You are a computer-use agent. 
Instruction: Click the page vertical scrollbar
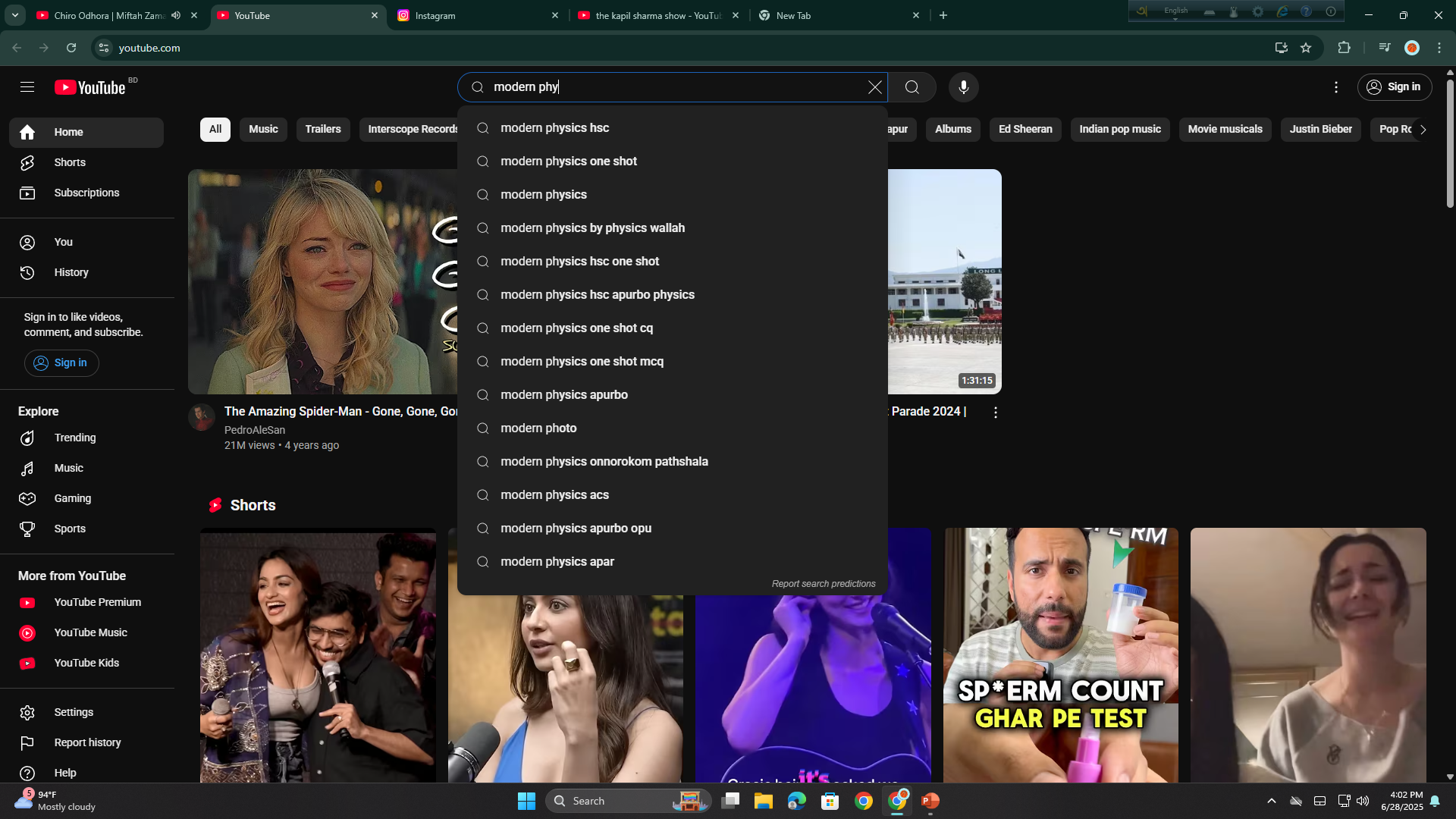1450,144
